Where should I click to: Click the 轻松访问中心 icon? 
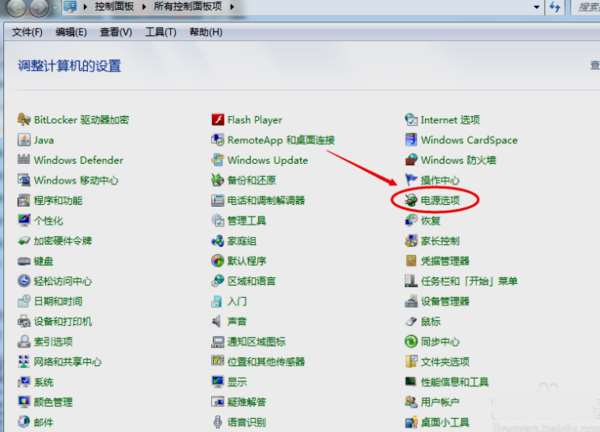pyautogui.click(x=23, y=281)
